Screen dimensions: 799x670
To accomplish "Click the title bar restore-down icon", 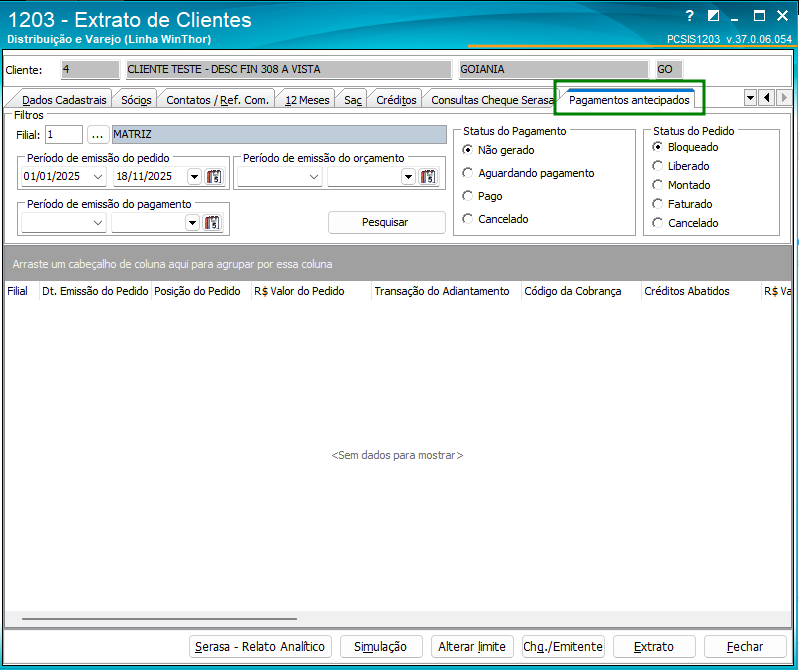I will point(713,16).
